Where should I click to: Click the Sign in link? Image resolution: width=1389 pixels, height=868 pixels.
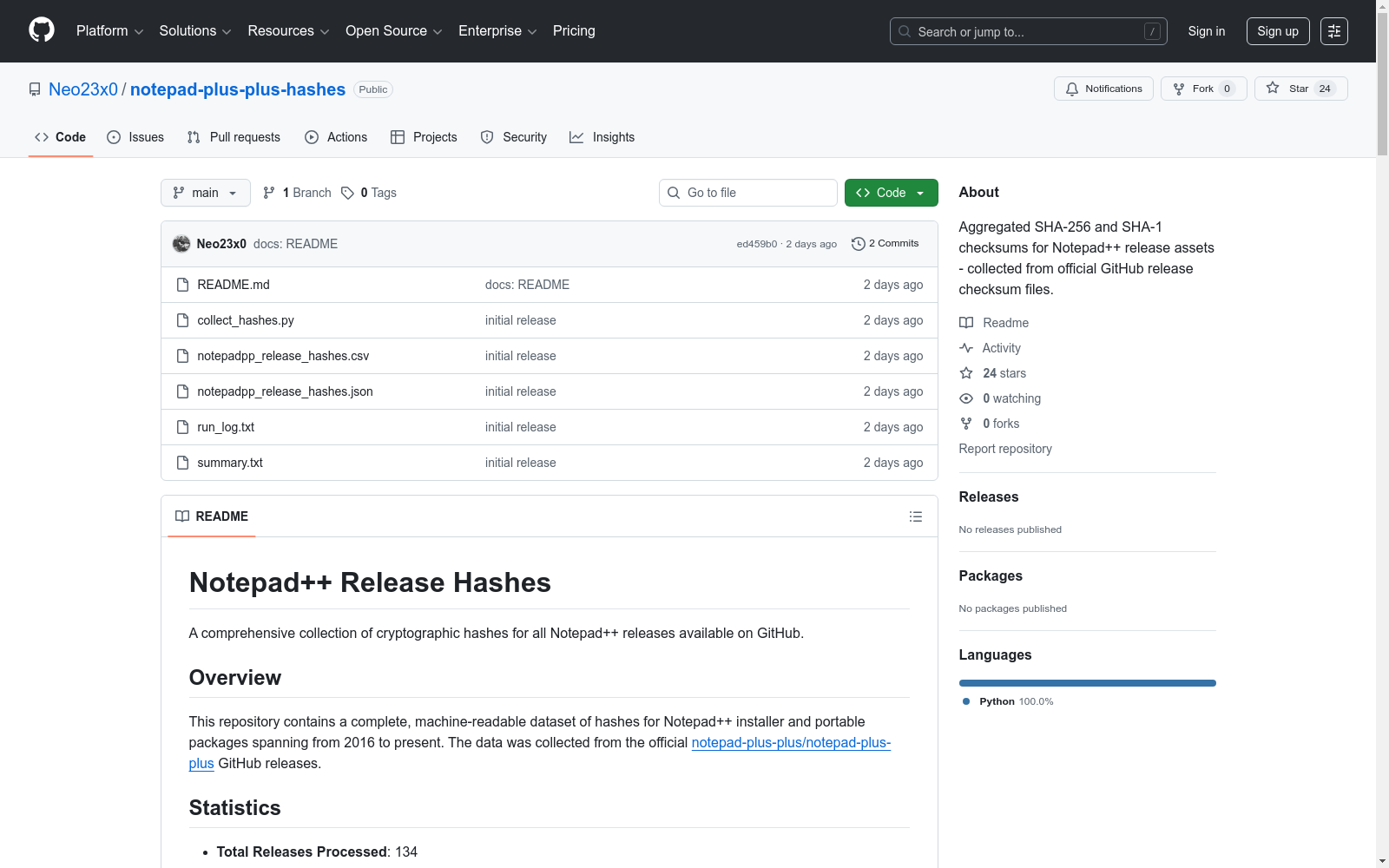1207,31
